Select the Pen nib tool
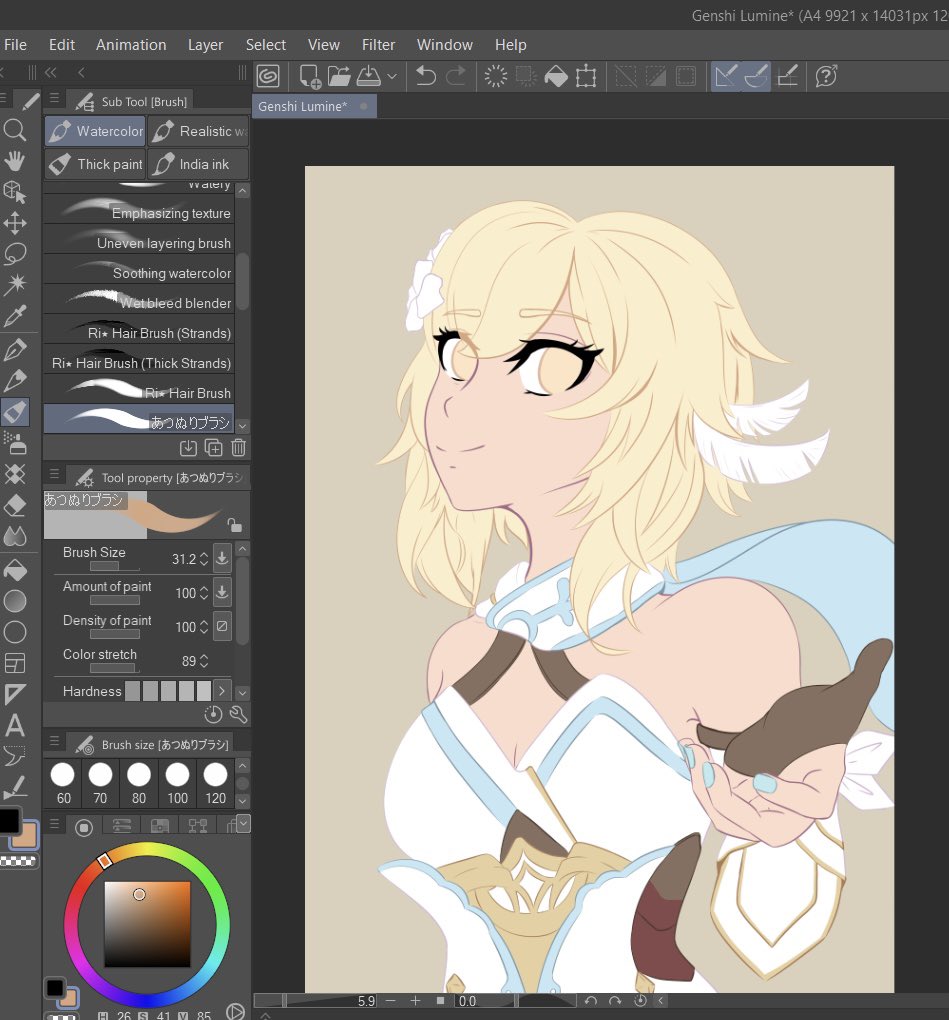Image resolution: width=949 pixels, height=1020 pixels. click(14, 350)
